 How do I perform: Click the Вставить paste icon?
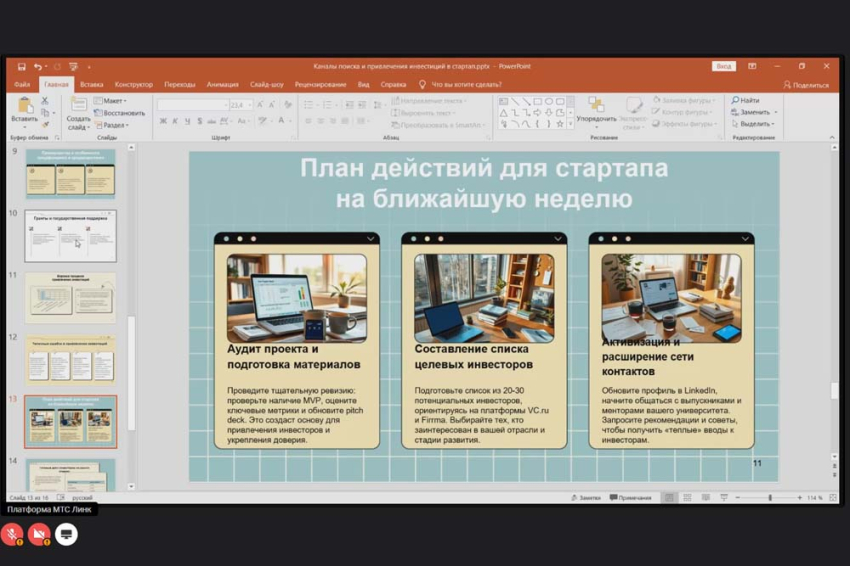[x=24, y=105]
